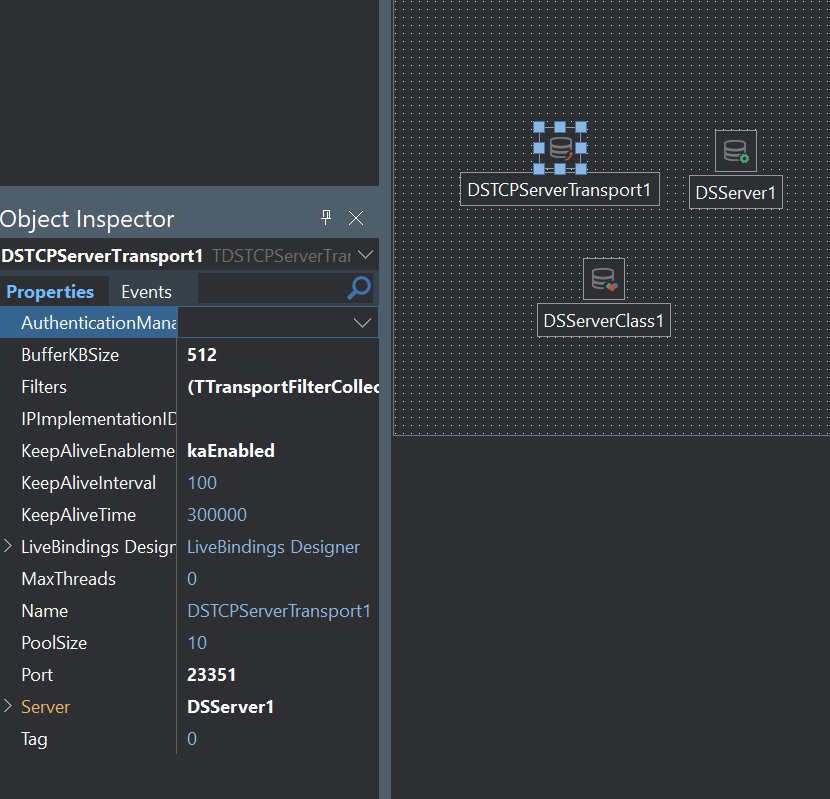The width and height of the screenshot is (830, 799).
Task: Switch to the Events tab
Action: point(146,292)
